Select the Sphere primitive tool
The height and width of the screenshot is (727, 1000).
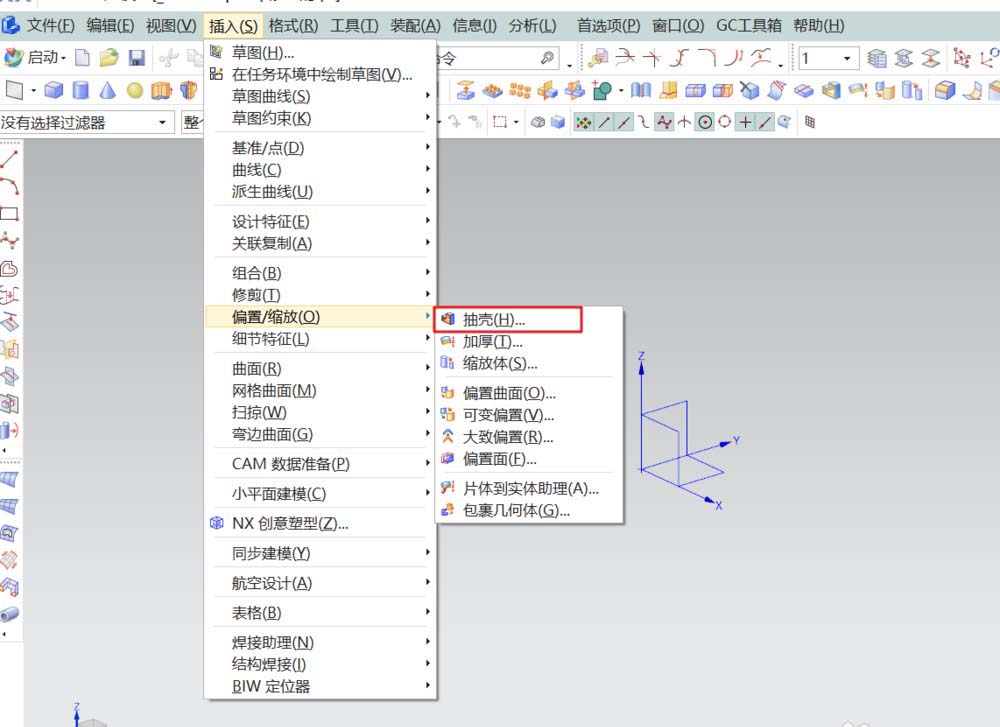coord(134,90)
